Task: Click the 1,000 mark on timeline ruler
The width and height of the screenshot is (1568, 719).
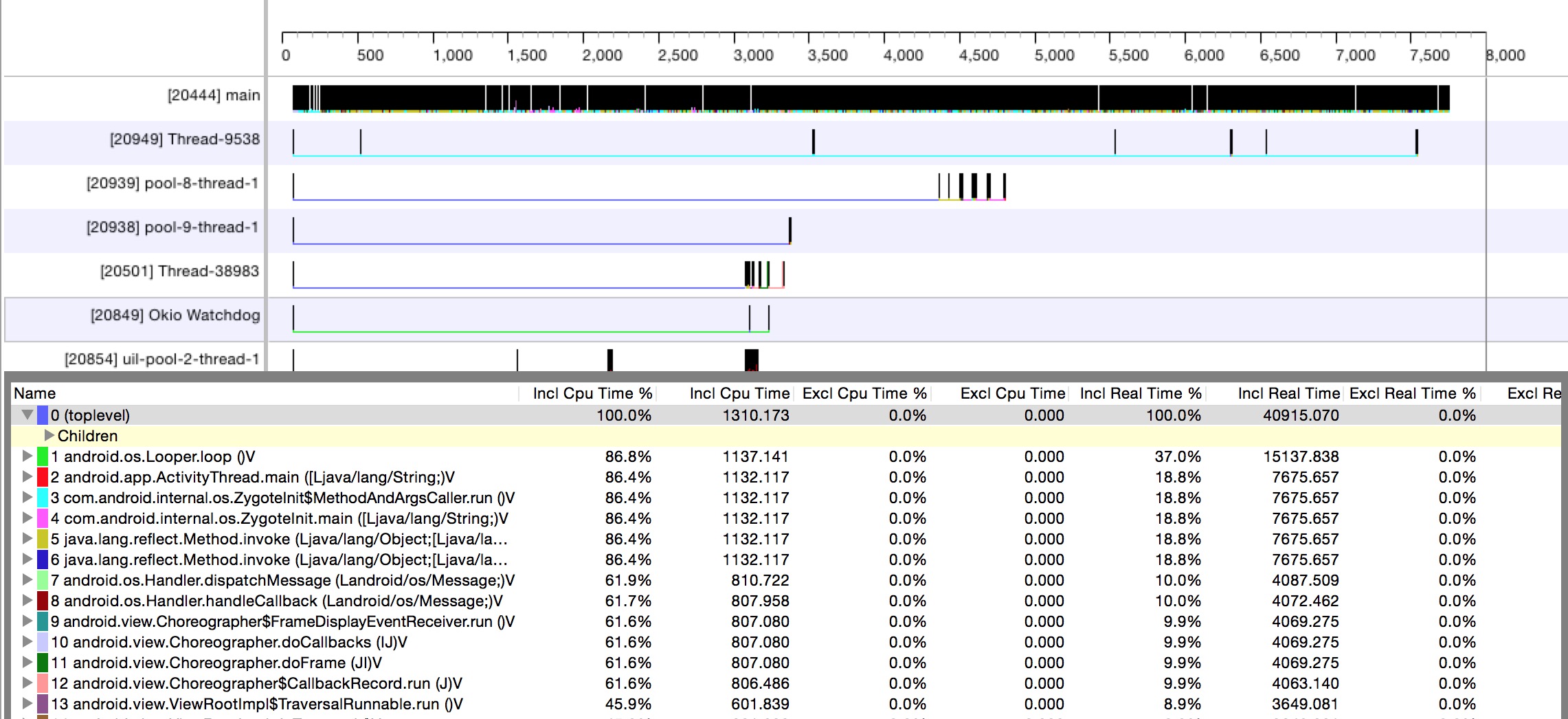Action: pos(452,55)
